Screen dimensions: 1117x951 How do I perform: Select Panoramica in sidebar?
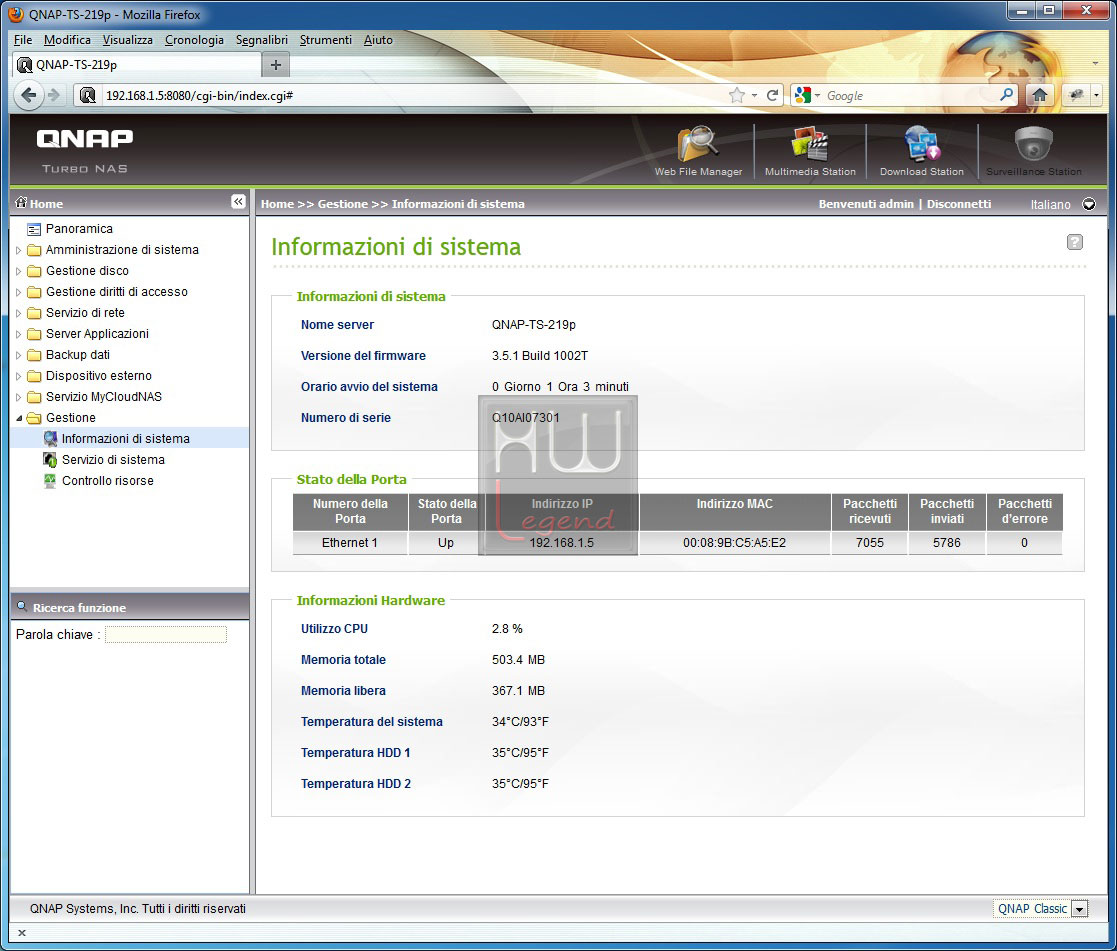point(78,229)
